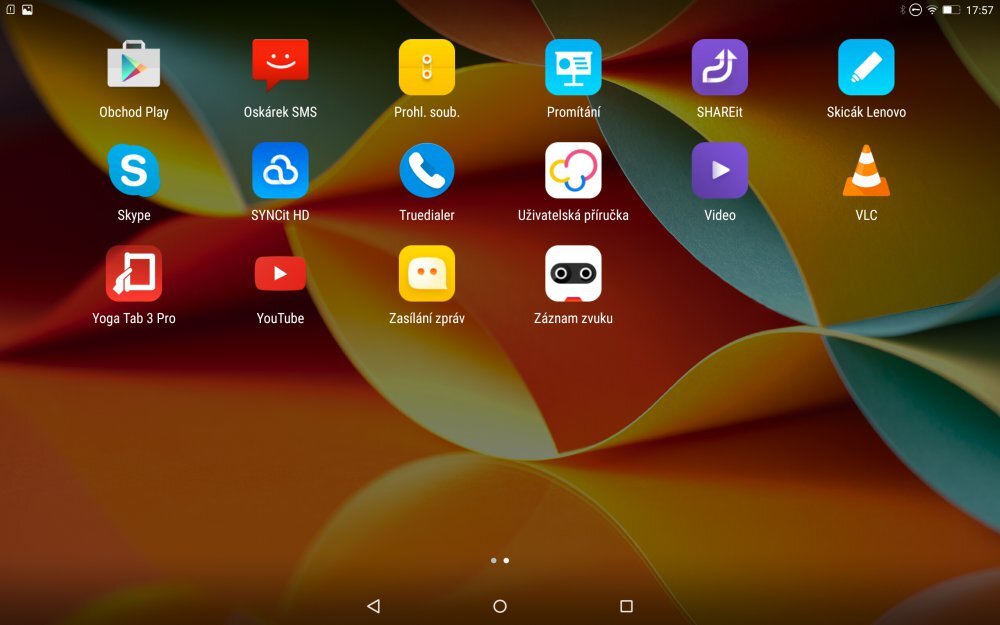Launch VLC media player

tap(866, 167)
